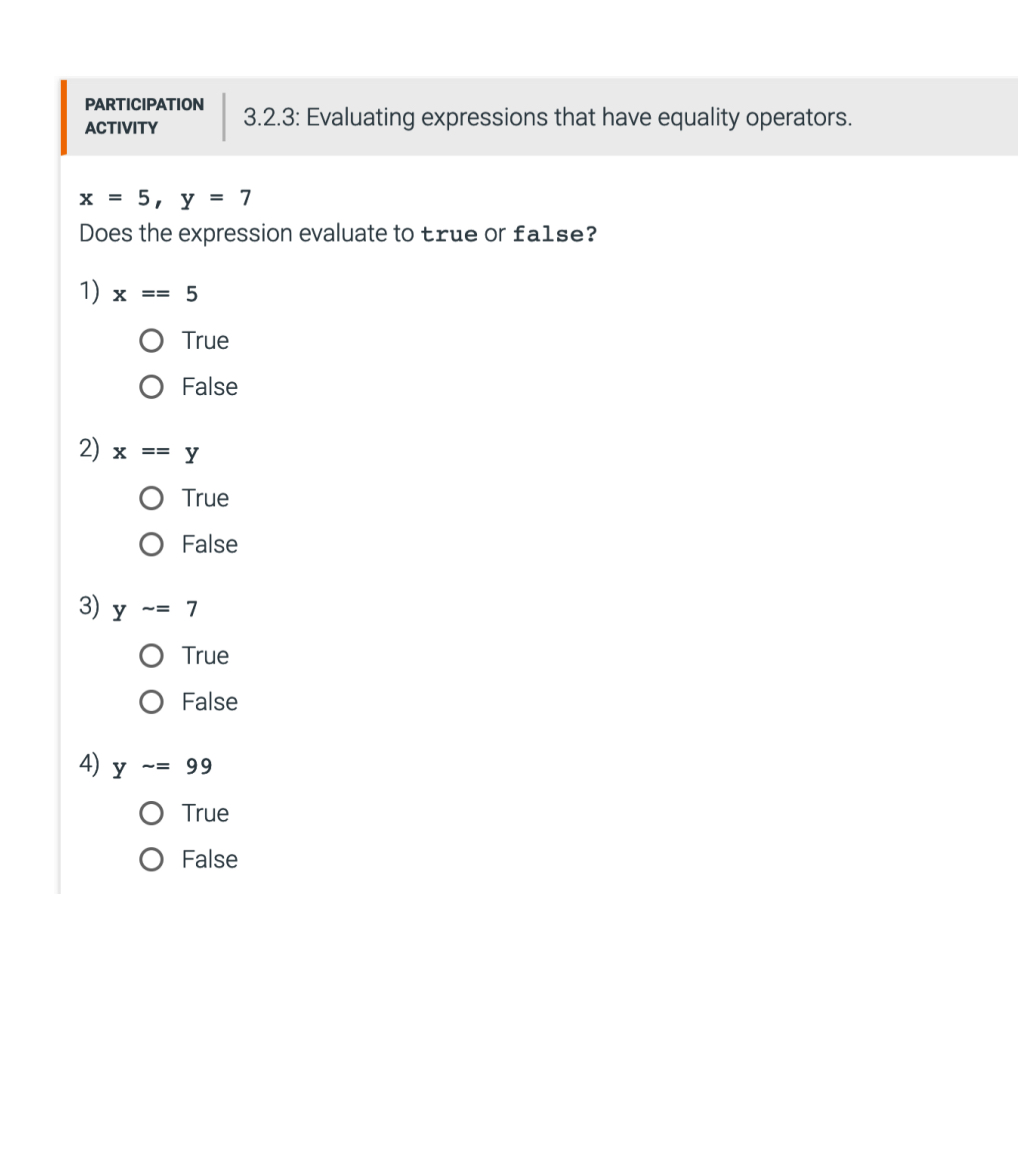This screenshot has height=1170, width=1018.
Task: Select True for question 3 y ~= 7
Action: tap(151, 655)
